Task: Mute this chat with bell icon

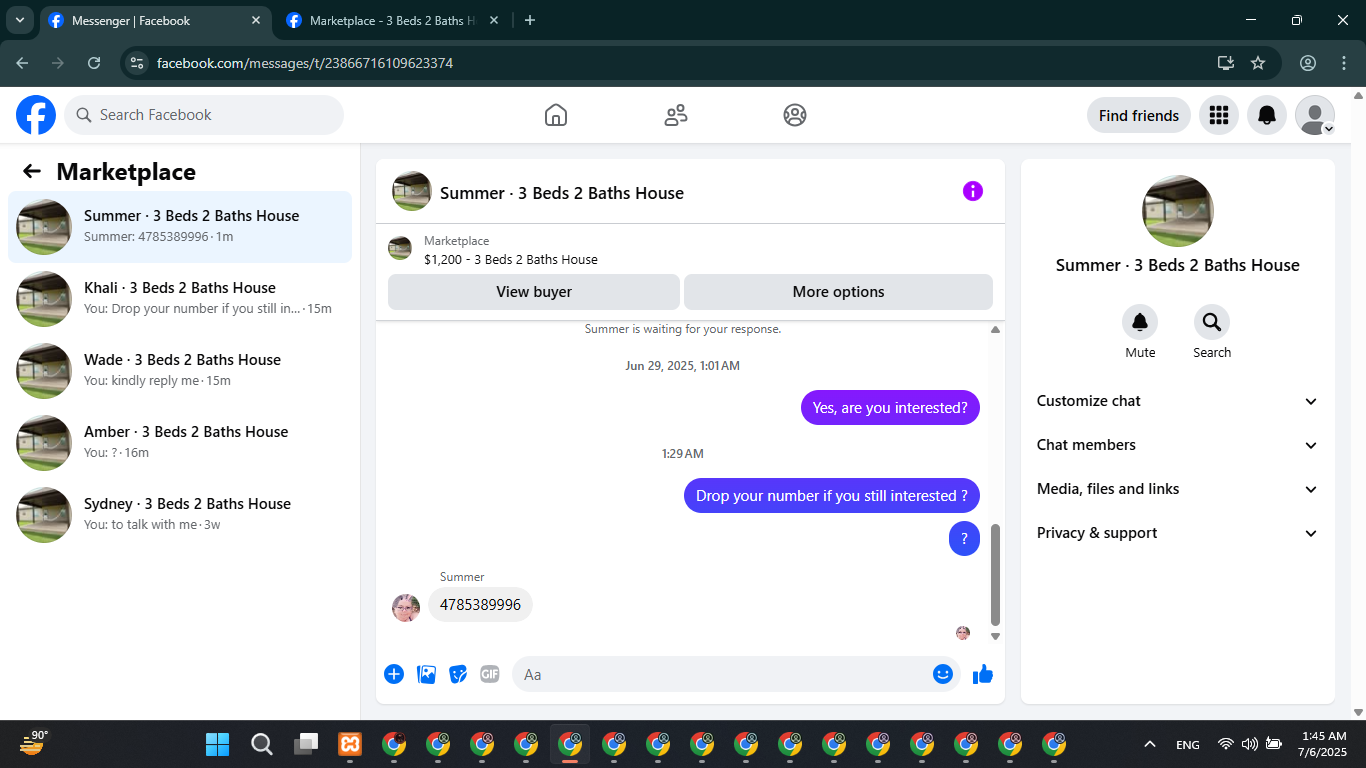Action: (x=1140, y=322)
